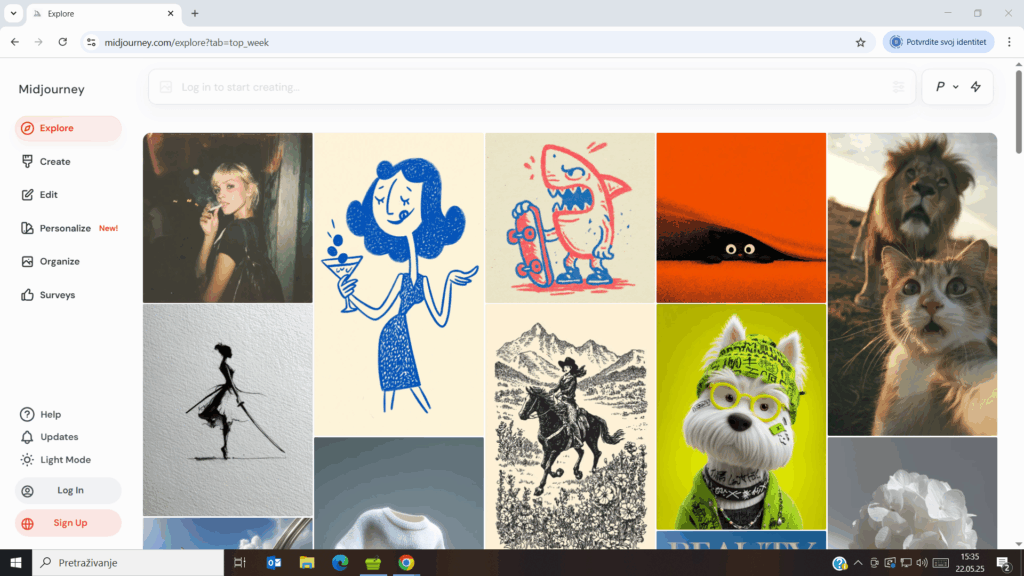Open Chrome three-dot menu
Viewport: 1024px width, 576px height.
tap(1009, 42)
